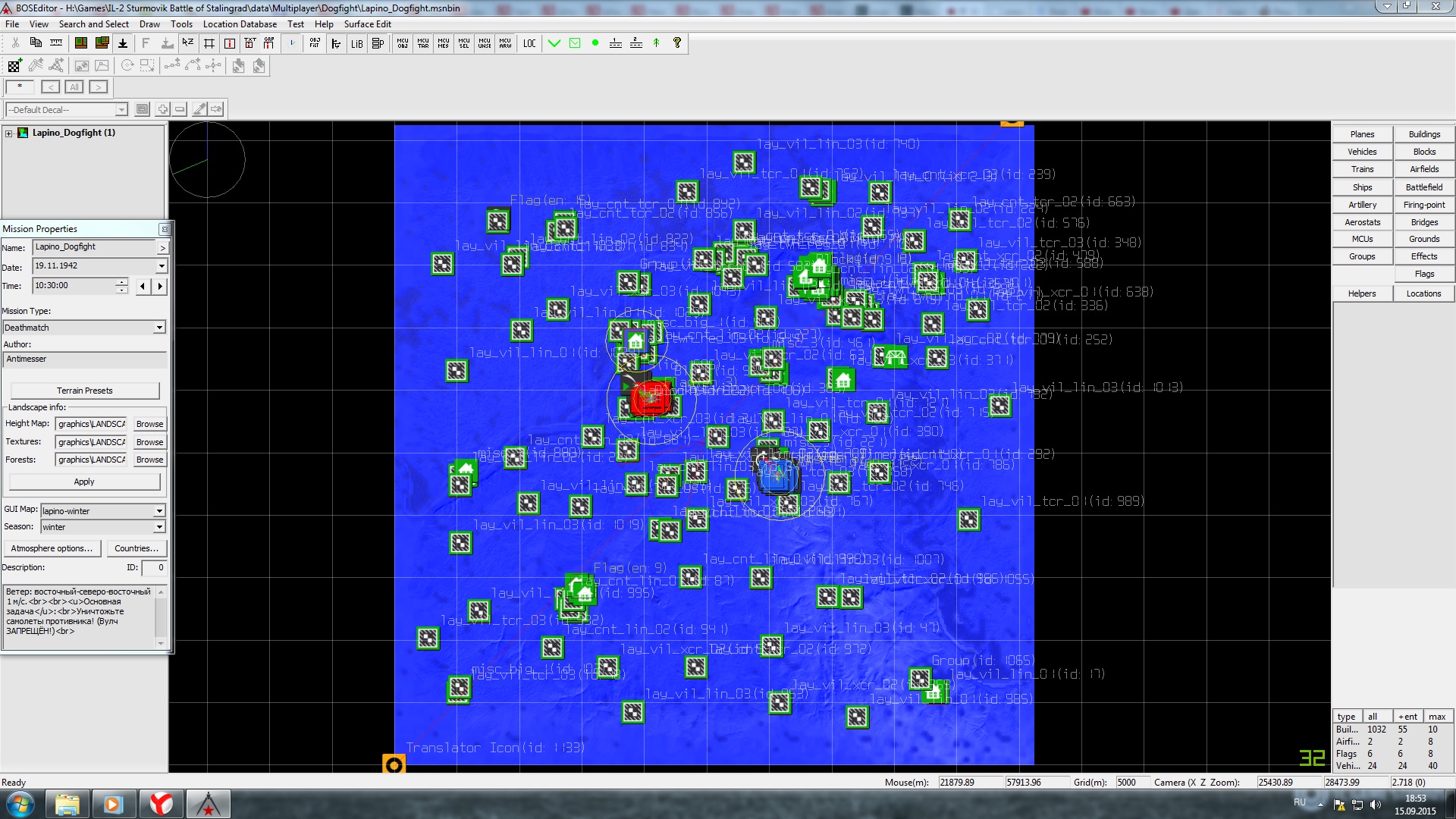Open the Search and Select menu

coord(93,24)
